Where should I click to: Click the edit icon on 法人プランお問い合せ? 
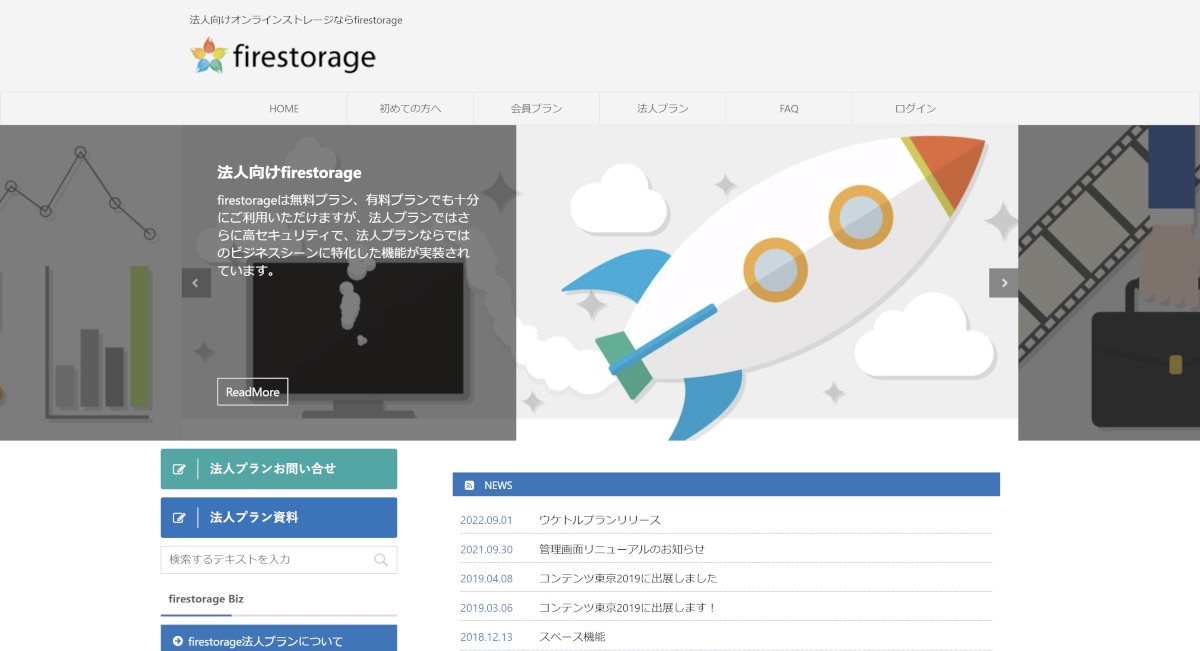click(179, 469)
